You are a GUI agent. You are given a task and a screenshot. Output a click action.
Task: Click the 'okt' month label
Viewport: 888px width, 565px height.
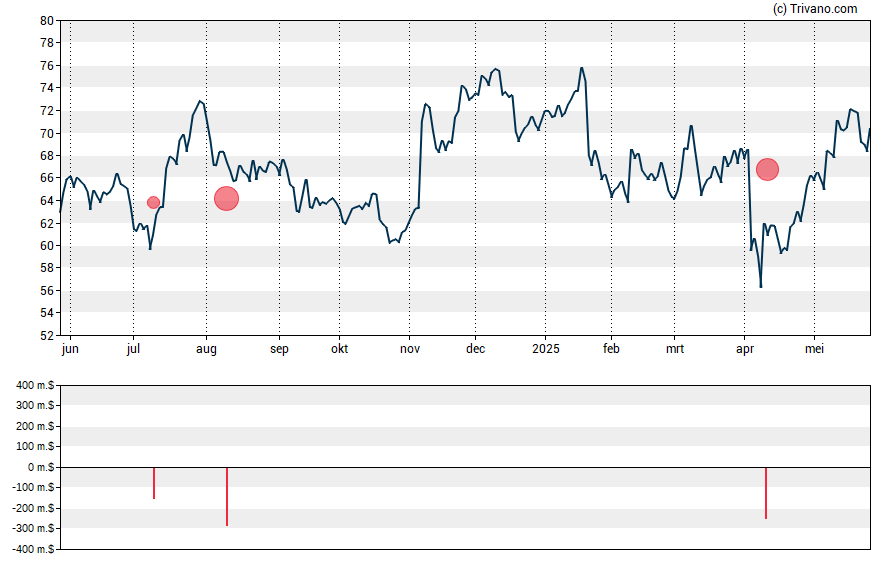point(340,349)
